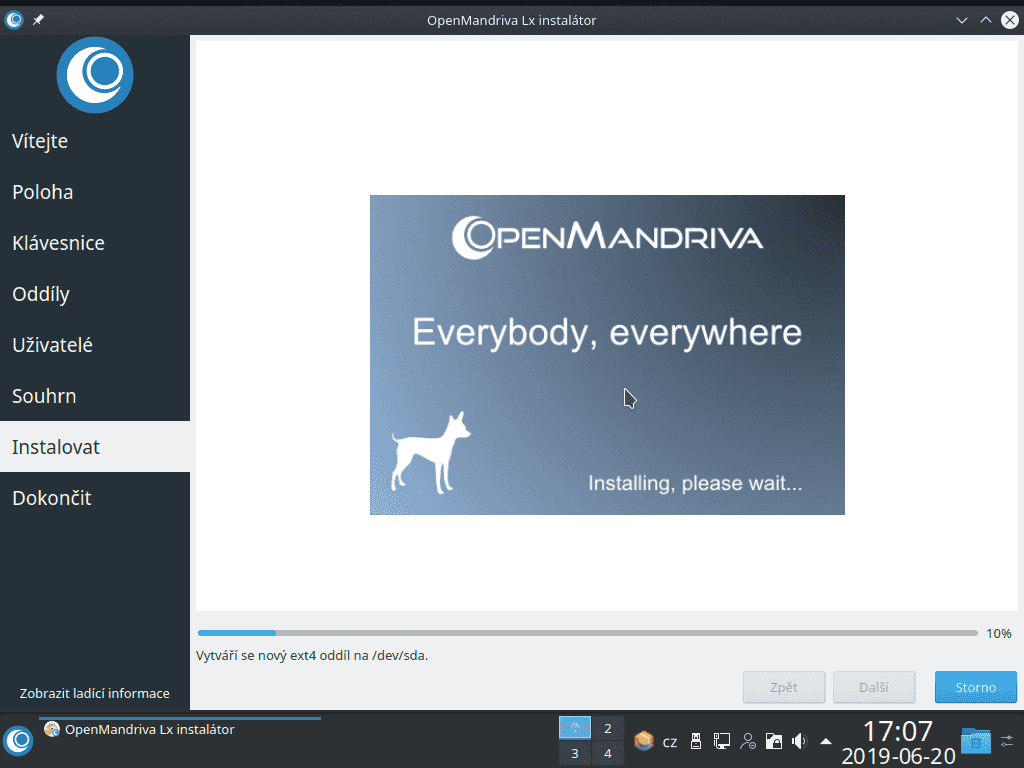Open the network connections tray icon
This screenshot has height=768, width=1024.
click(722, 741)
